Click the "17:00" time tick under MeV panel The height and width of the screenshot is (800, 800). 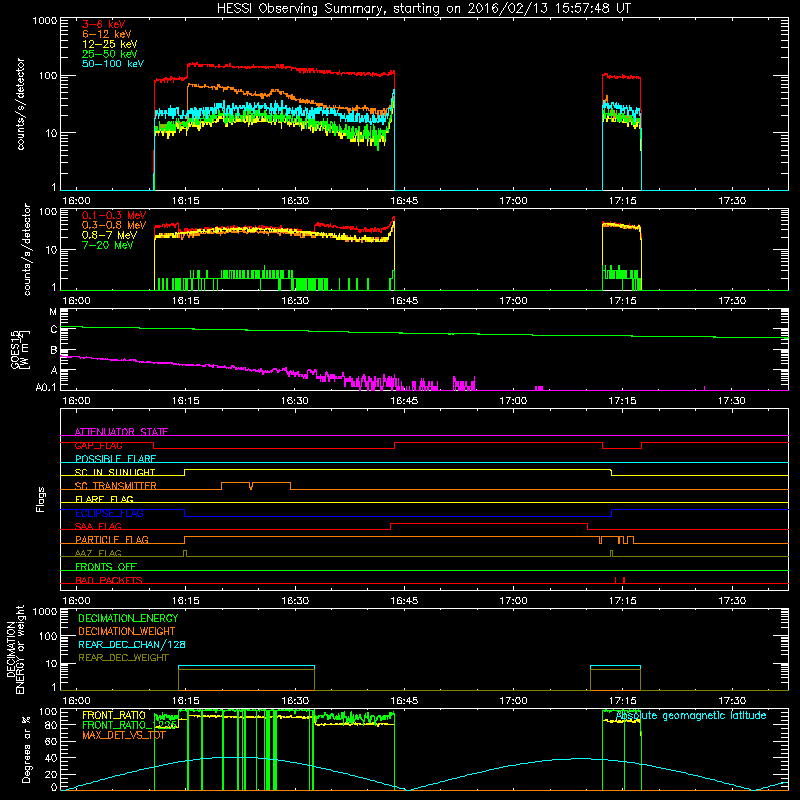pyautogui.click(x=513, y=301)
